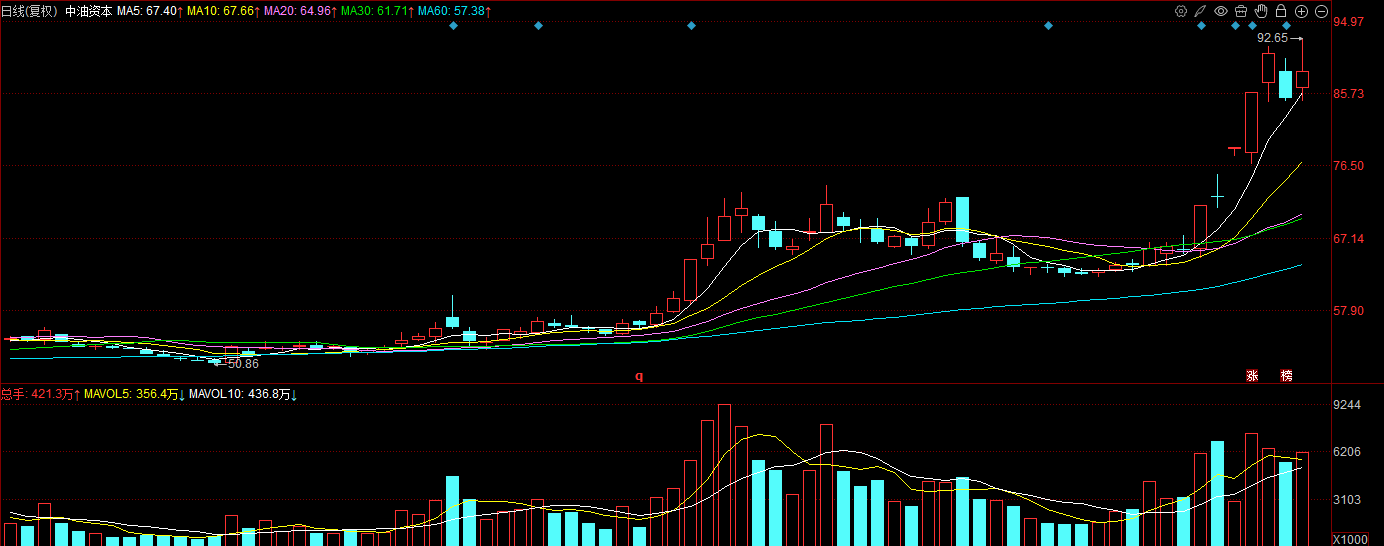Click the 94.97 price axis value
The width and height of the screenshot is (1384, 546).
[1350, 22]
